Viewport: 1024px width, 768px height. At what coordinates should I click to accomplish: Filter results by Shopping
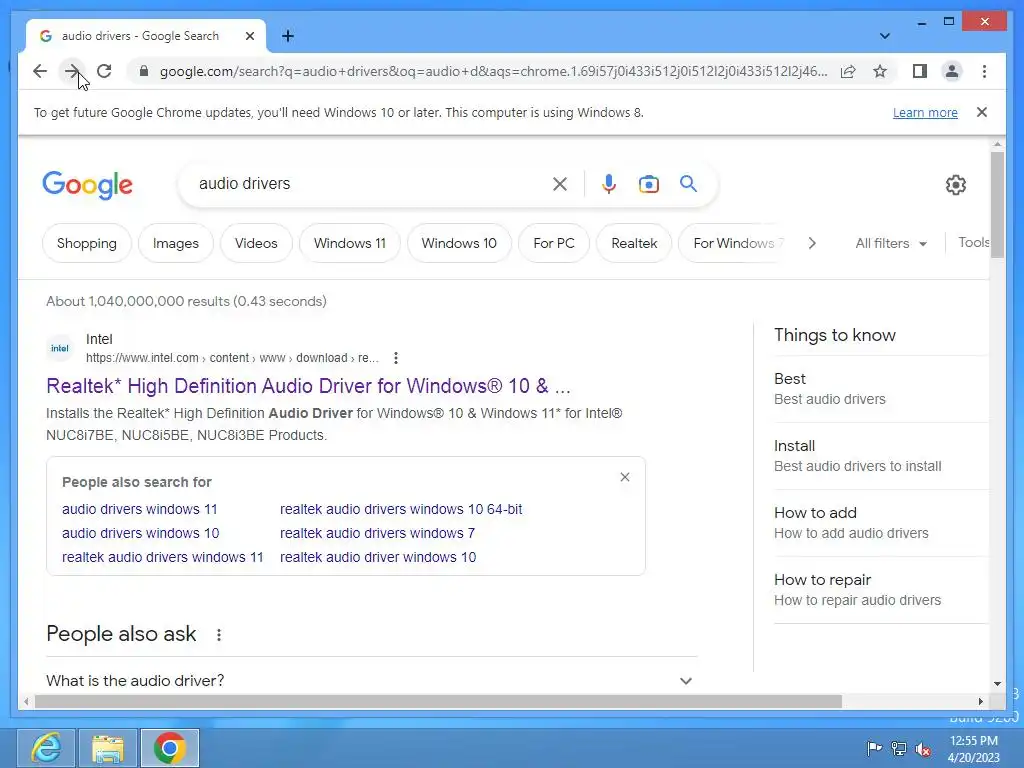pyautogui.click(x=87, y=243)
